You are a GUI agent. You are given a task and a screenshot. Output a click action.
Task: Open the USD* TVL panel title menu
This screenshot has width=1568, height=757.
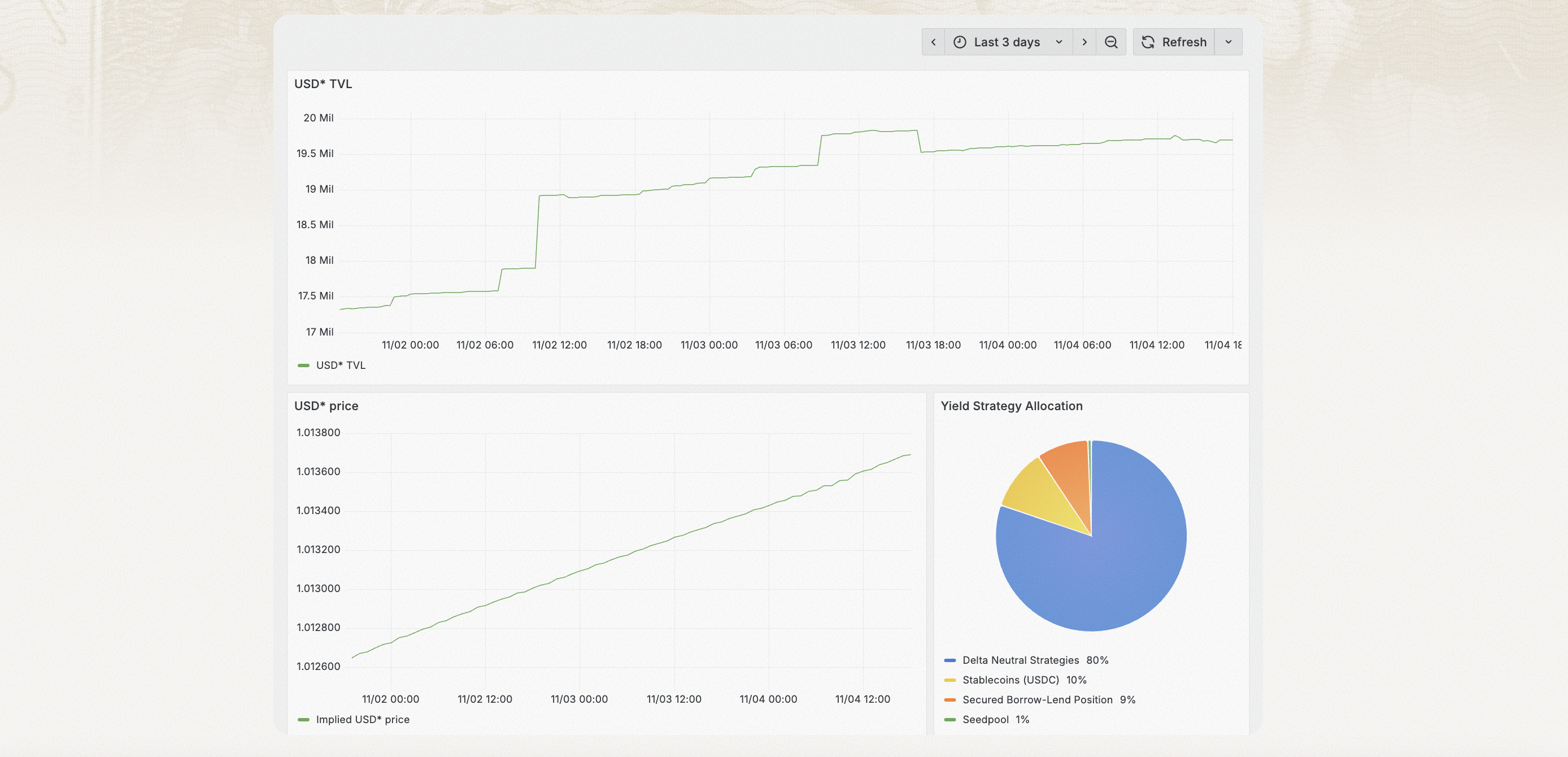coord(323,84)
